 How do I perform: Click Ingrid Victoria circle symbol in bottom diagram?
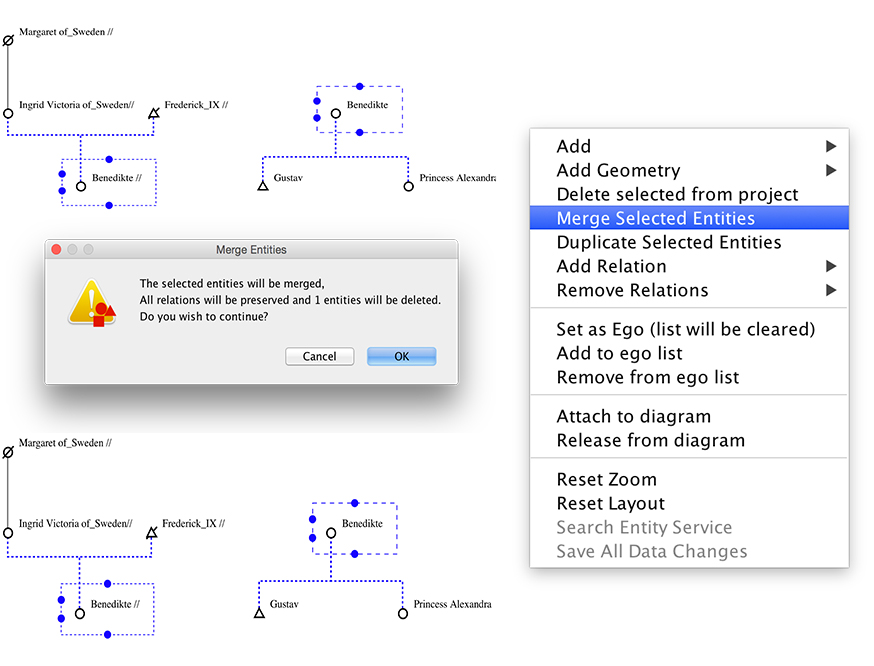pyautogui.click(x=8, y=533)
